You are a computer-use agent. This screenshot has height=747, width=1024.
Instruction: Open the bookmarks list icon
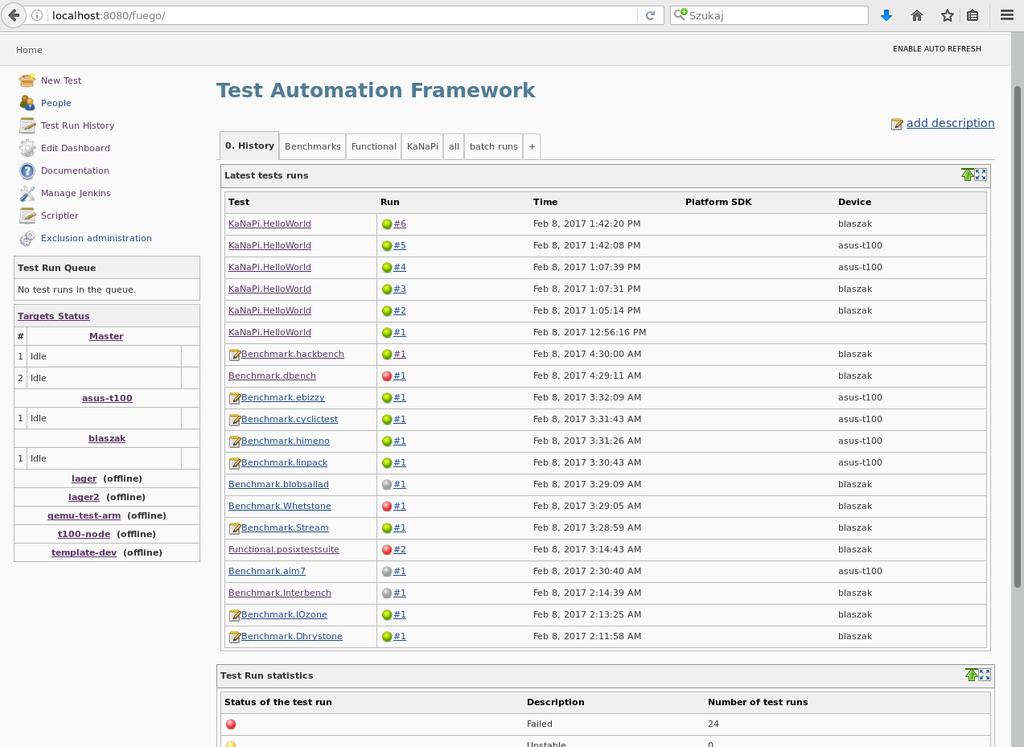click(972, 15)
